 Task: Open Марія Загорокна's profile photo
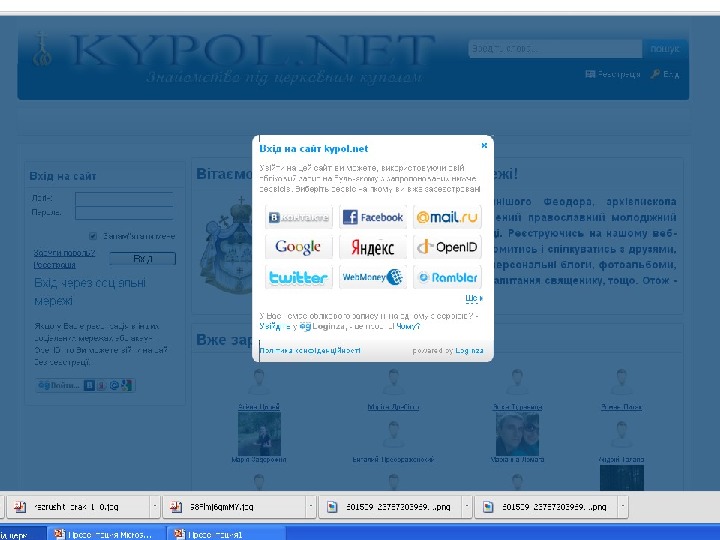(259, 434)
